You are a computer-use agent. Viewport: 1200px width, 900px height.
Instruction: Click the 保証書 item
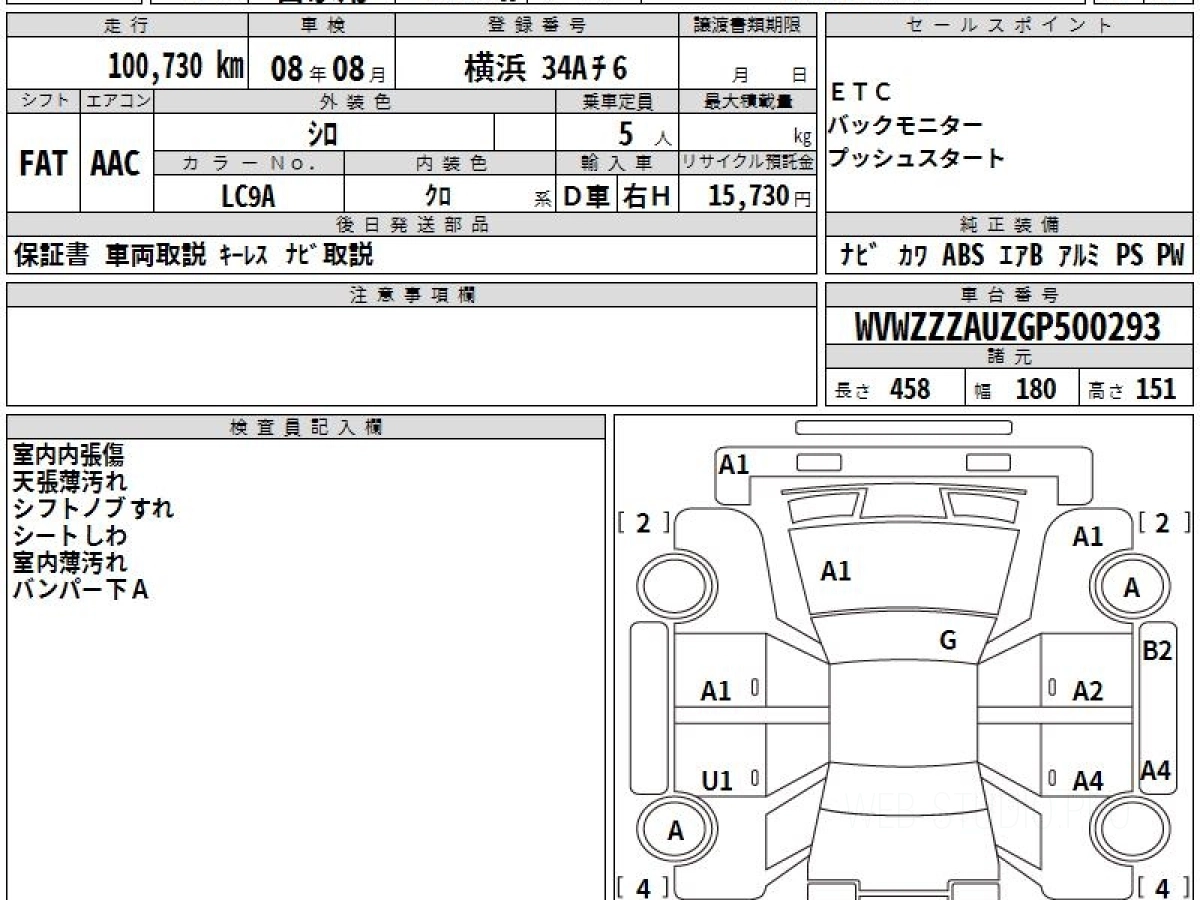pyautogui.click(x=52, y=255)
